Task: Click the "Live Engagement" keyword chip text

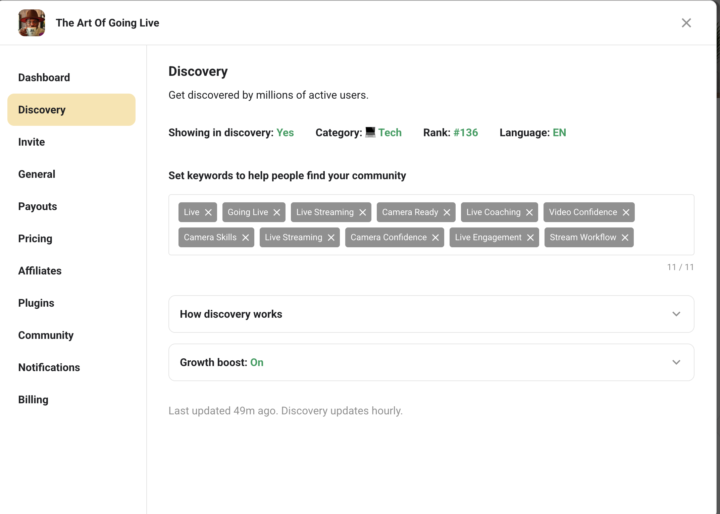Action: [x=488, y=237]
